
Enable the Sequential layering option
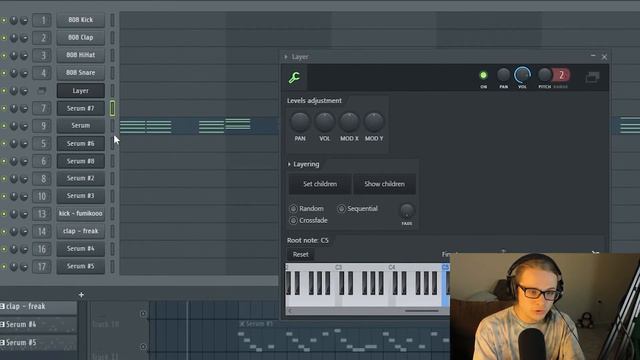pyautogui.click(x=341, y=209)
